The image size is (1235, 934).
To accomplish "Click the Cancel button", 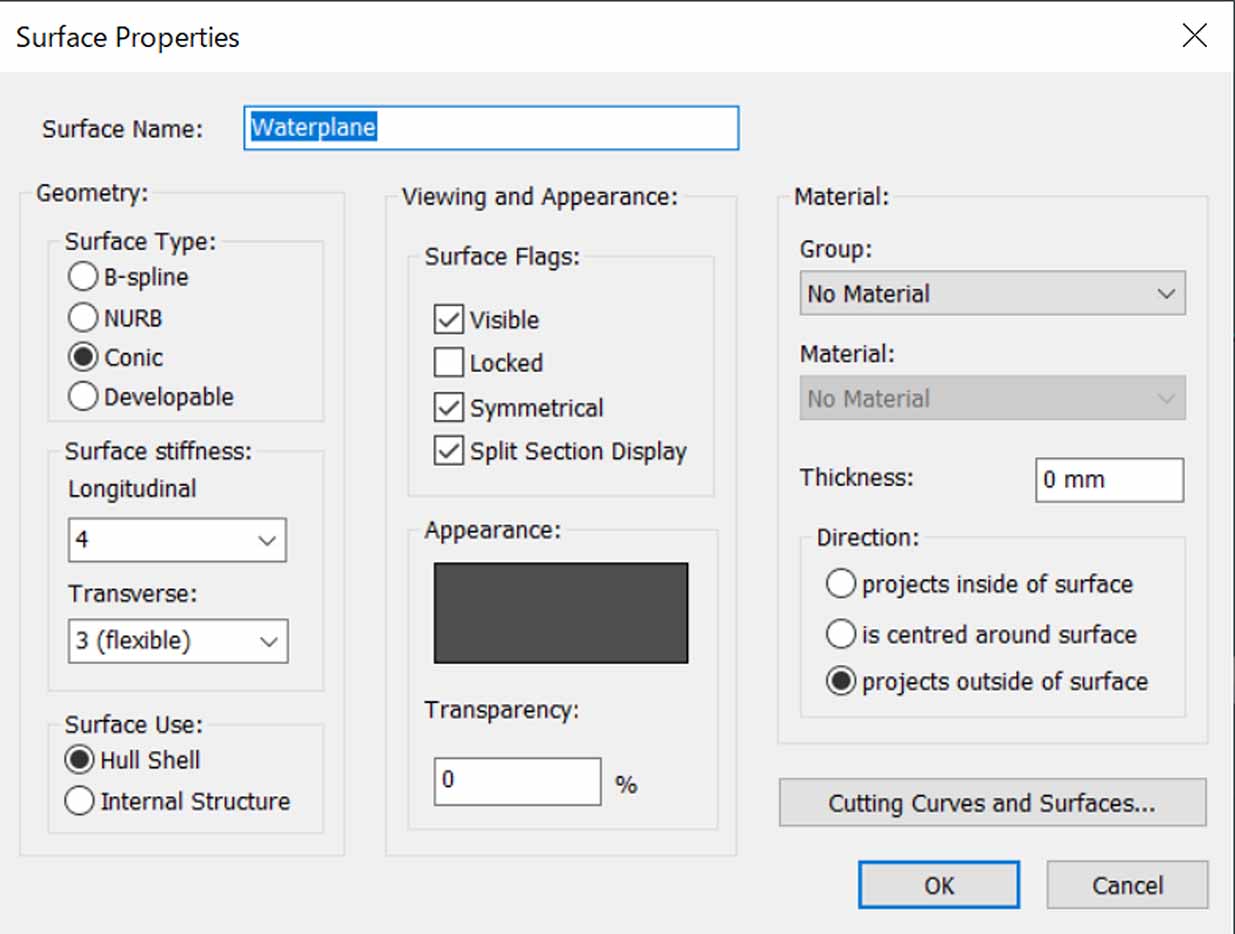I will pyautogui.click(x=1127, y=885).
